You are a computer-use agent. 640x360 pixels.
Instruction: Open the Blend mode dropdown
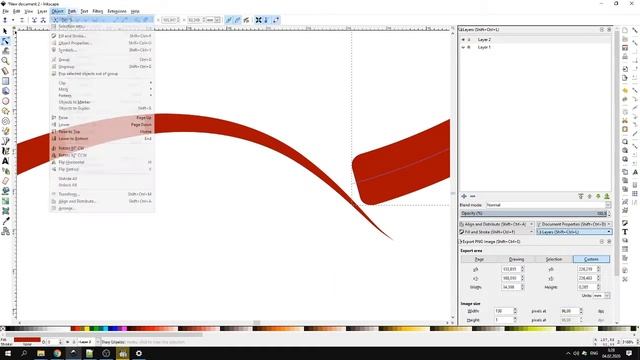pos(549,205)
